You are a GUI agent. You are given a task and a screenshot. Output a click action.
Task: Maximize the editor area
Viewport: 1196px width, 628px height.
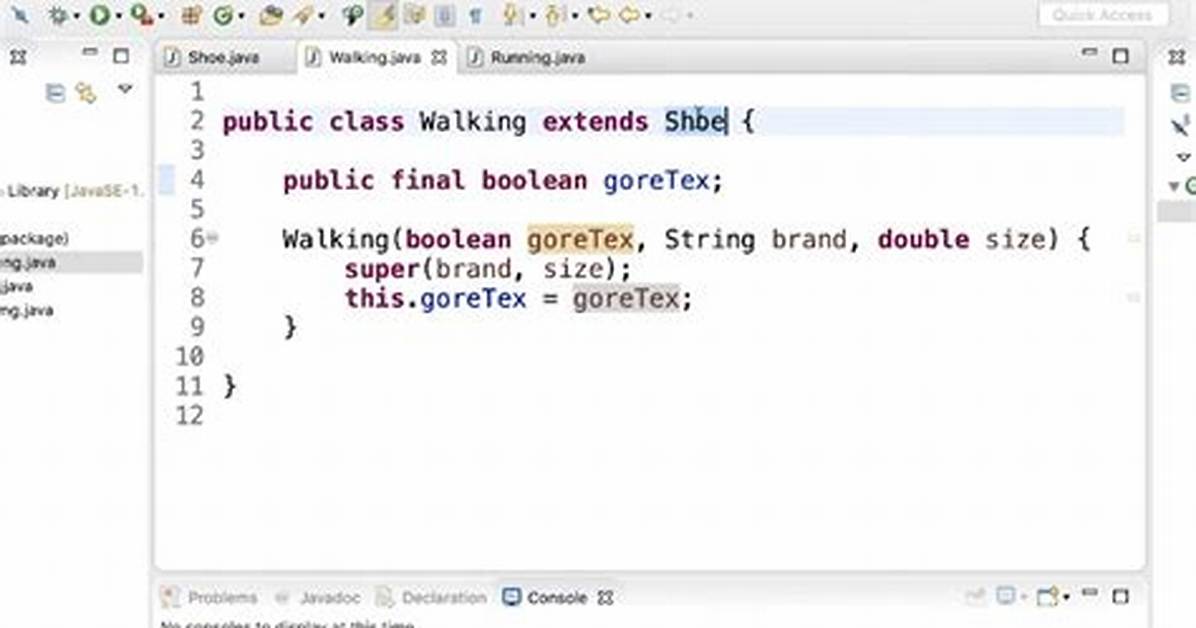[x=1120, y=56]
